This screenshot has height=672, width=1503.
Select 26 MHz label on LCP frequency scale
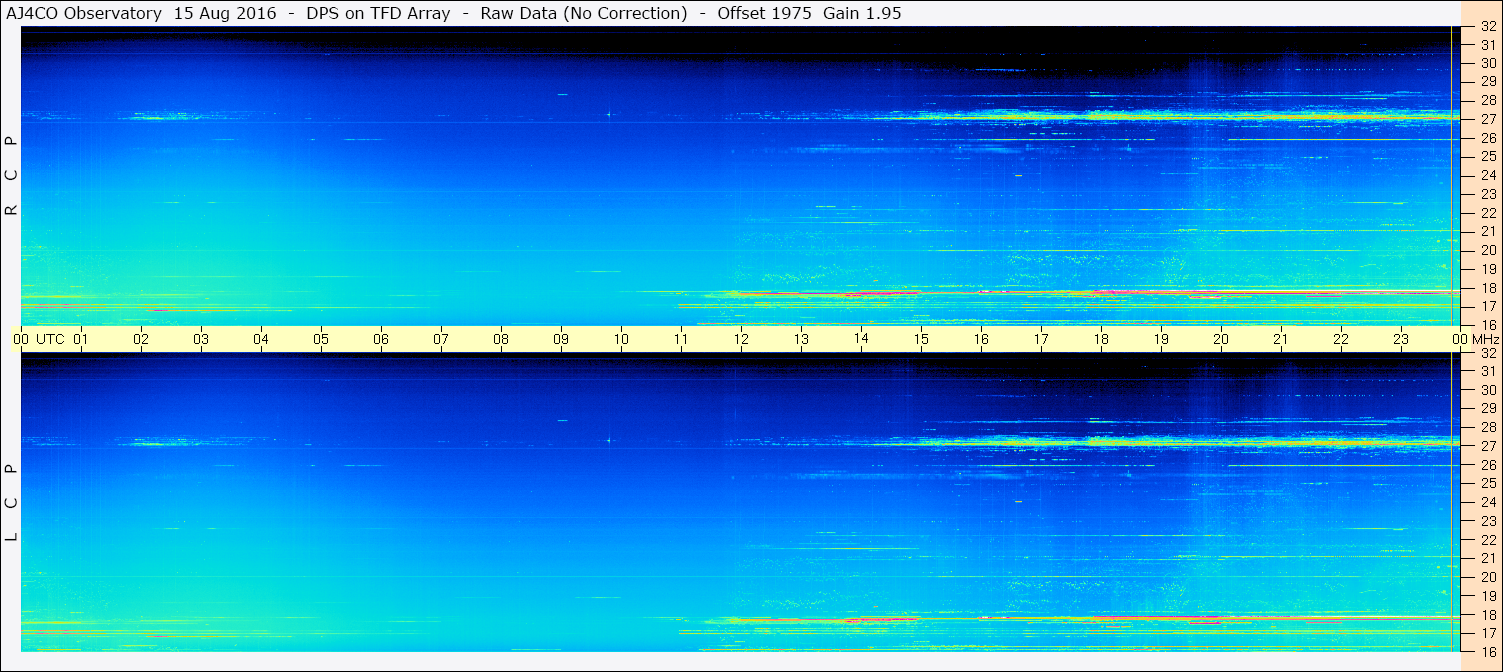click(1488, 465)
